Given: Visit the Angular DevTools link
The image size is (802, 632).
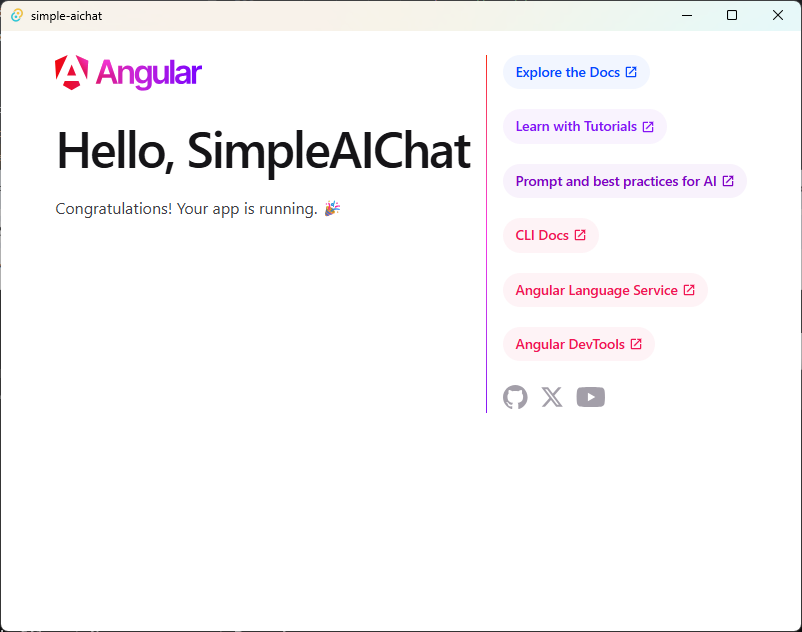Looking at the screenshot, I should tap(570, 345).
